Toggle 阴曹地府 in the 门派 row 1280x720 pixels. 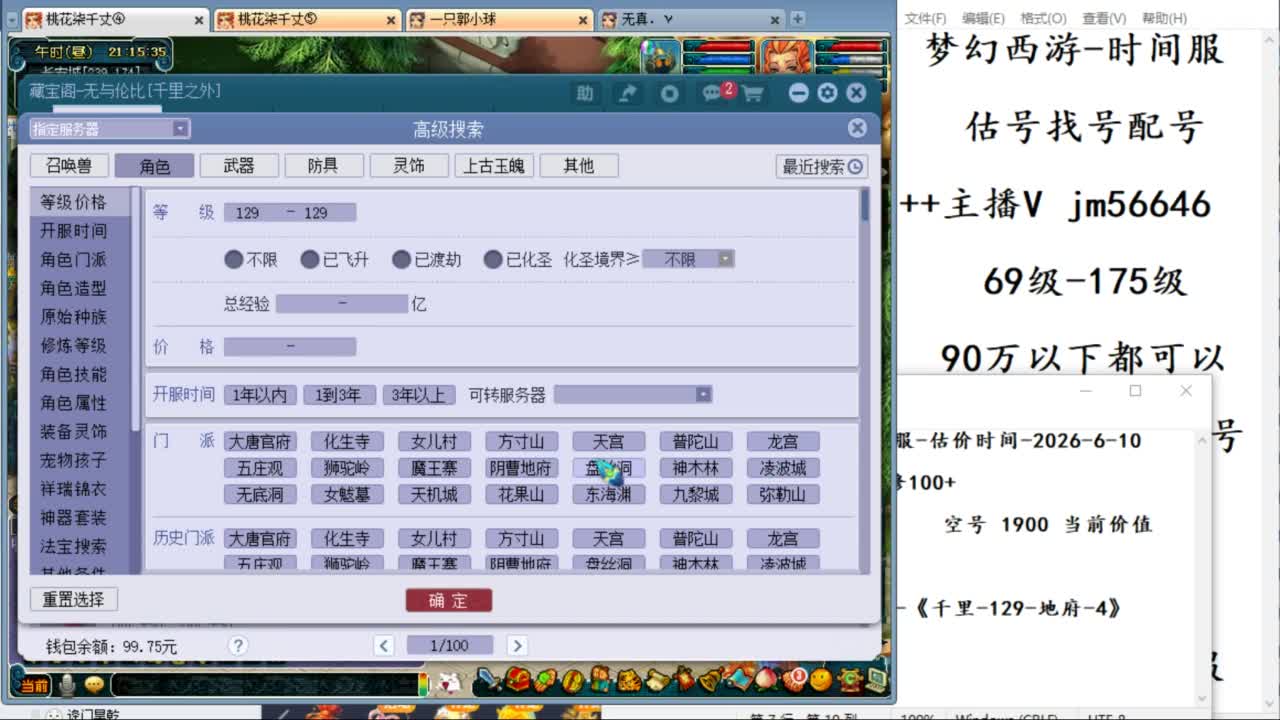(x=521, y=467)
